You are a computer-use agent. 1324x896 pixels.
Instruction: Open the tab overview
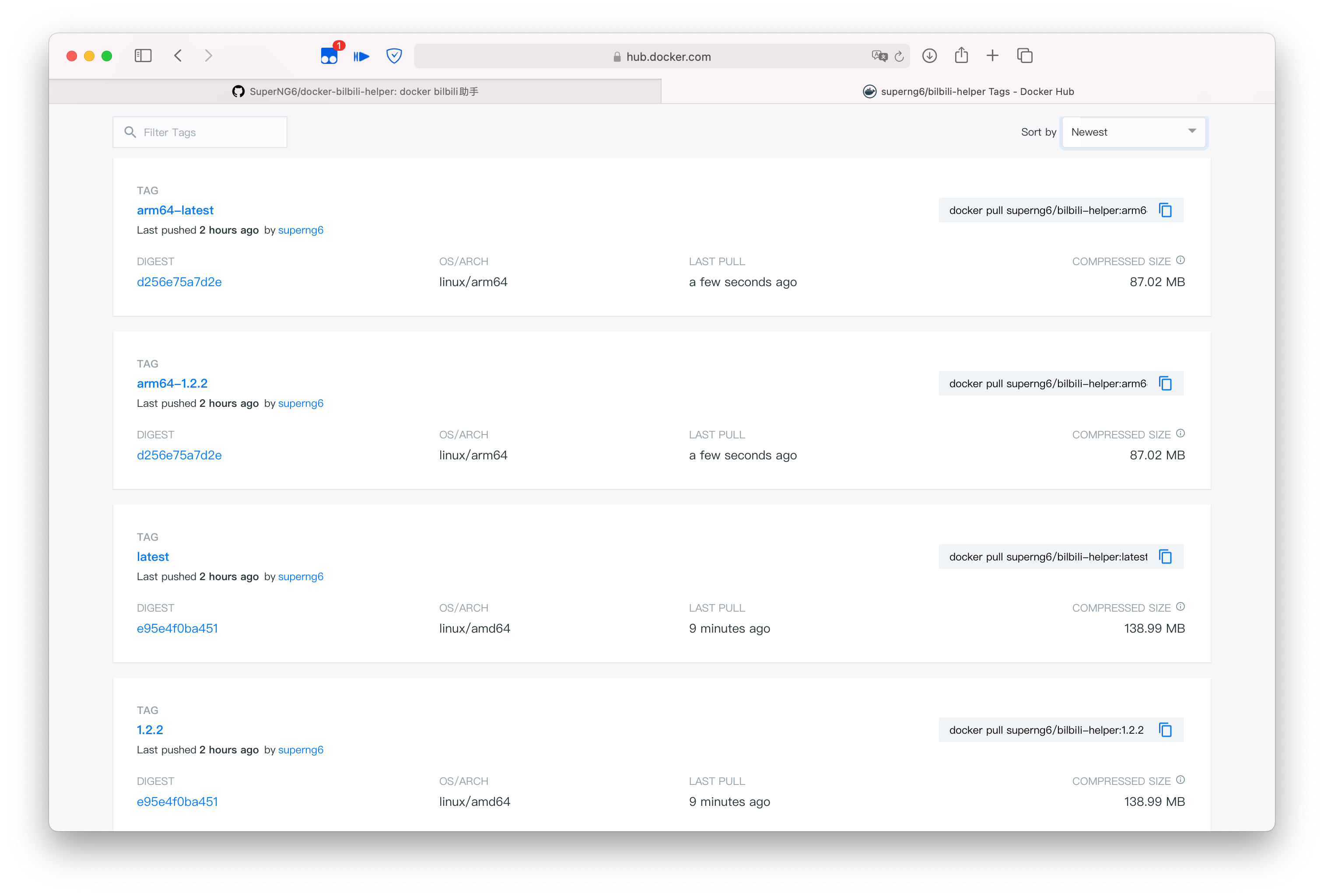pos(1024,56)
